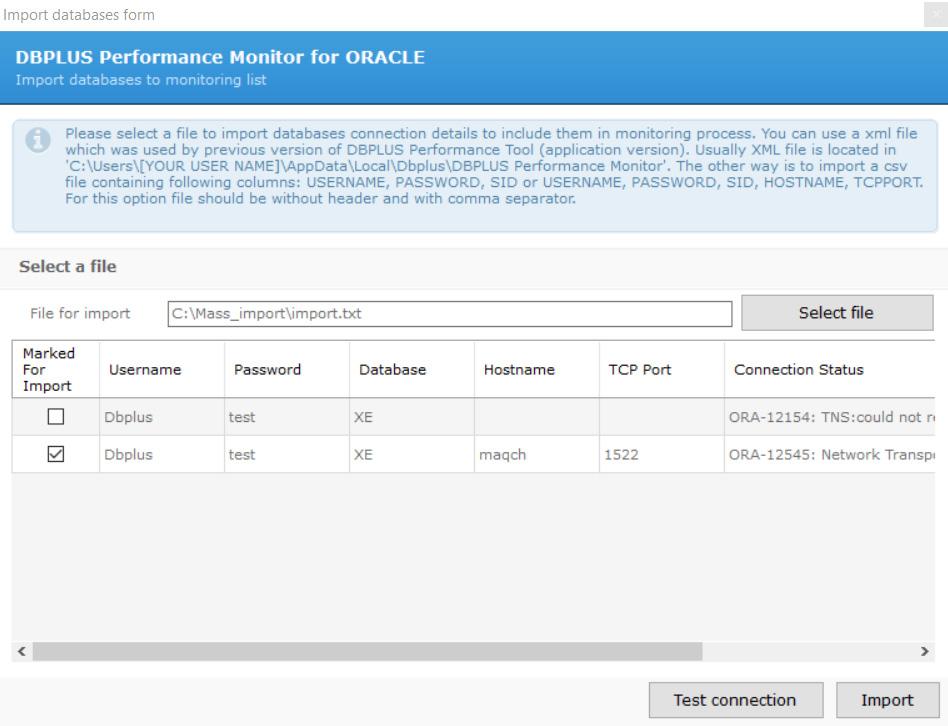Click the Database column header

[412, 369]
